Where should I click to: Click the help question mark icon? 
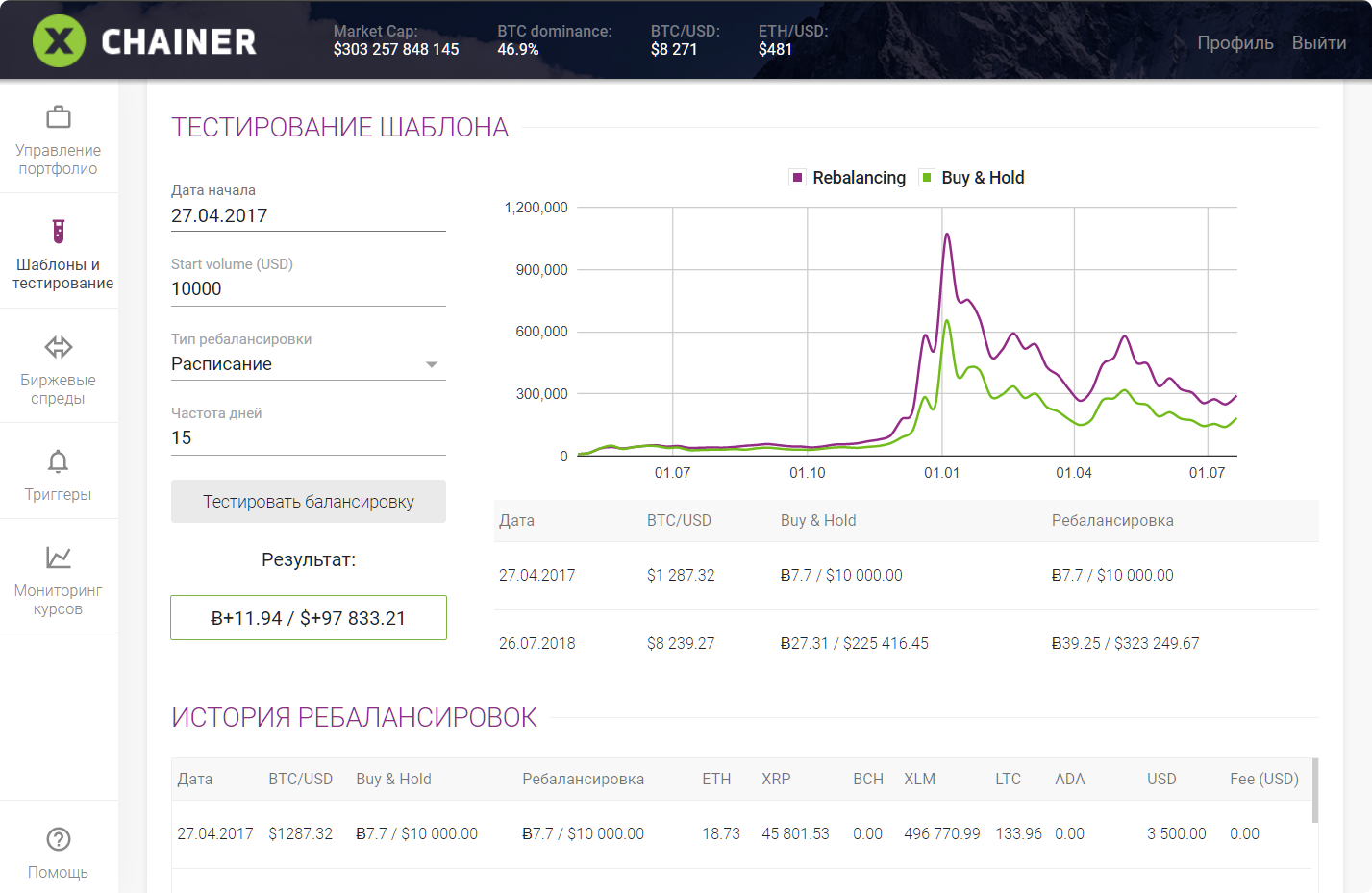(59, 839)
